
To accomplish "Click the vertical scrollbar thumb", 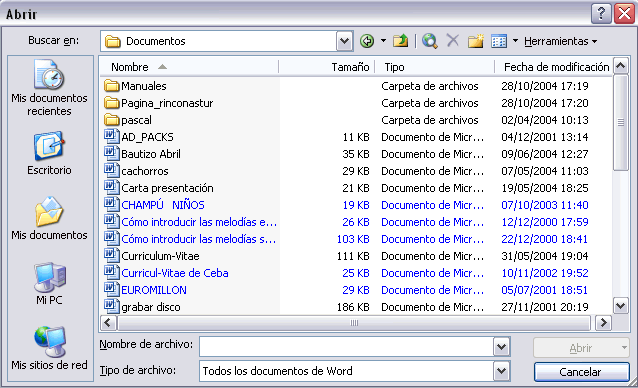I will pyautogui.click(x=621, y=122).
